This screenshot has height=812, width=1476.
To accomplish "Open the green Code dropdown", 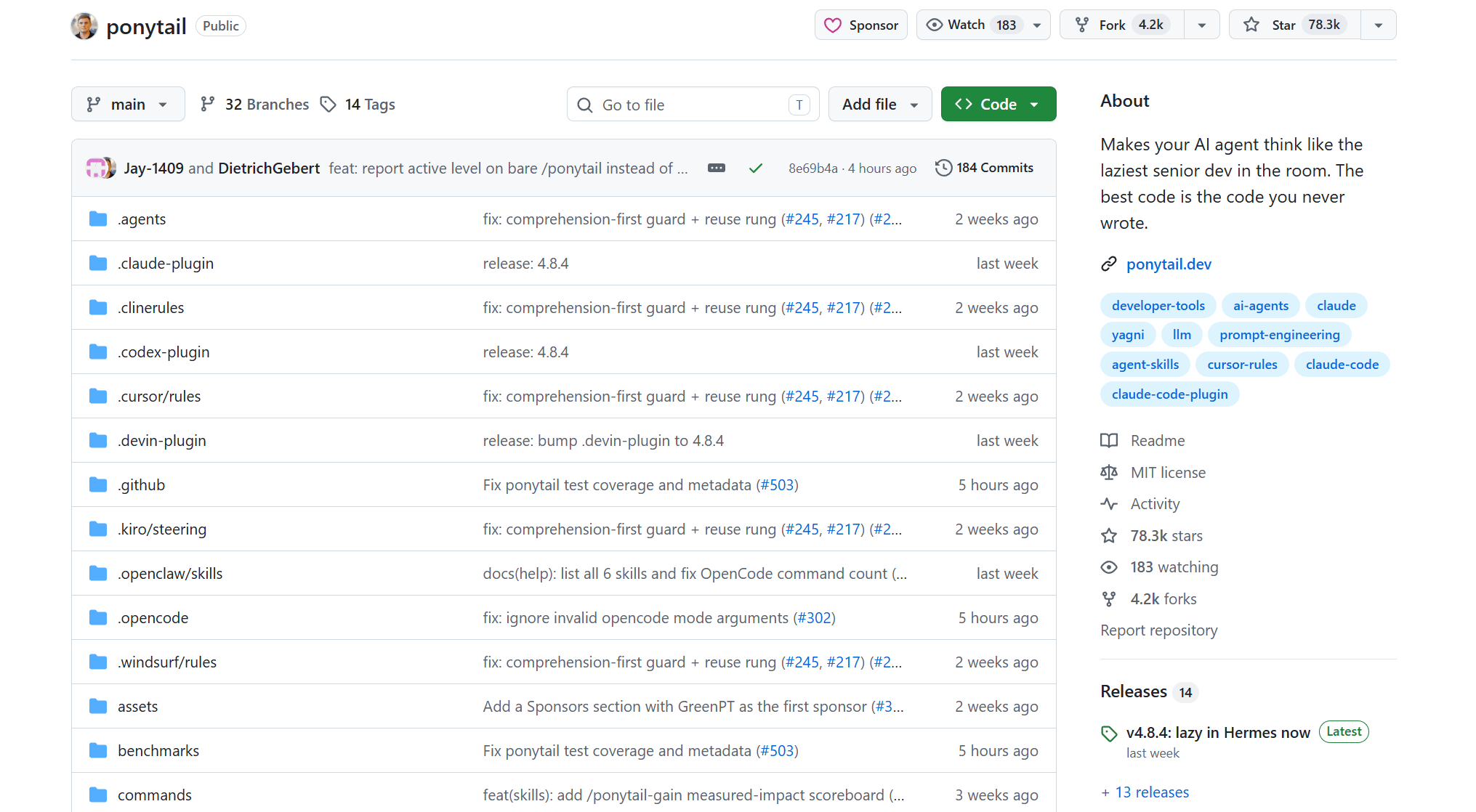I will coord(999,104).
